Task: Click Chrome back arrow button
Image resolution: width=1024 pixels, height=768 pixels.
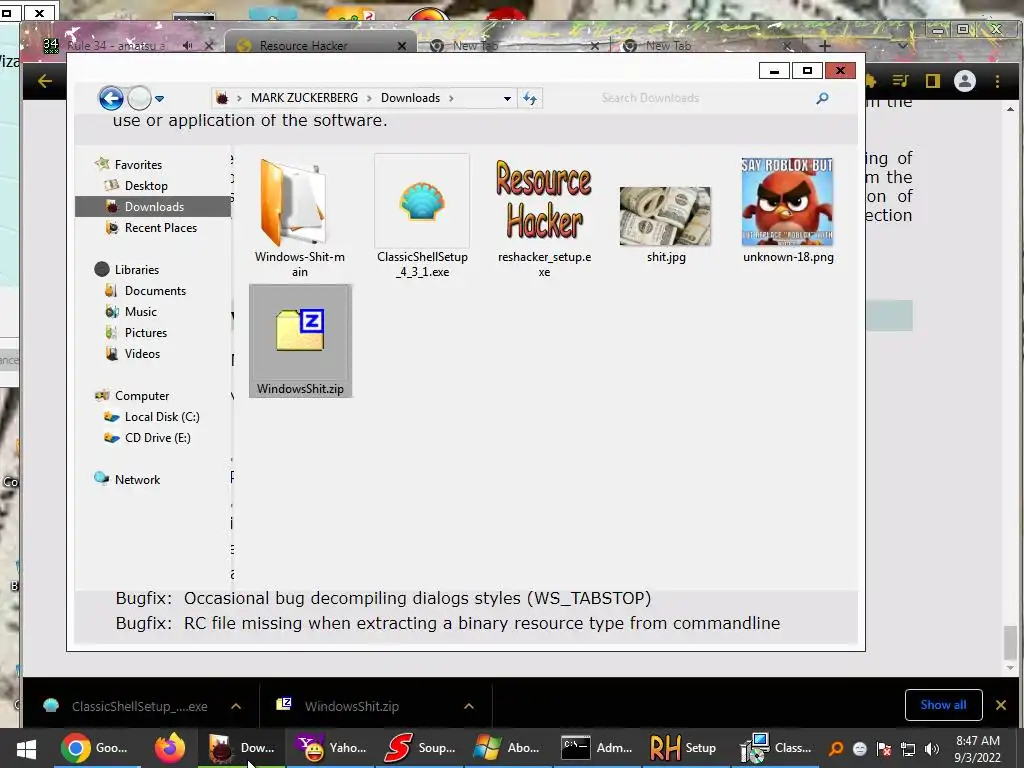Action: (44, 81)
